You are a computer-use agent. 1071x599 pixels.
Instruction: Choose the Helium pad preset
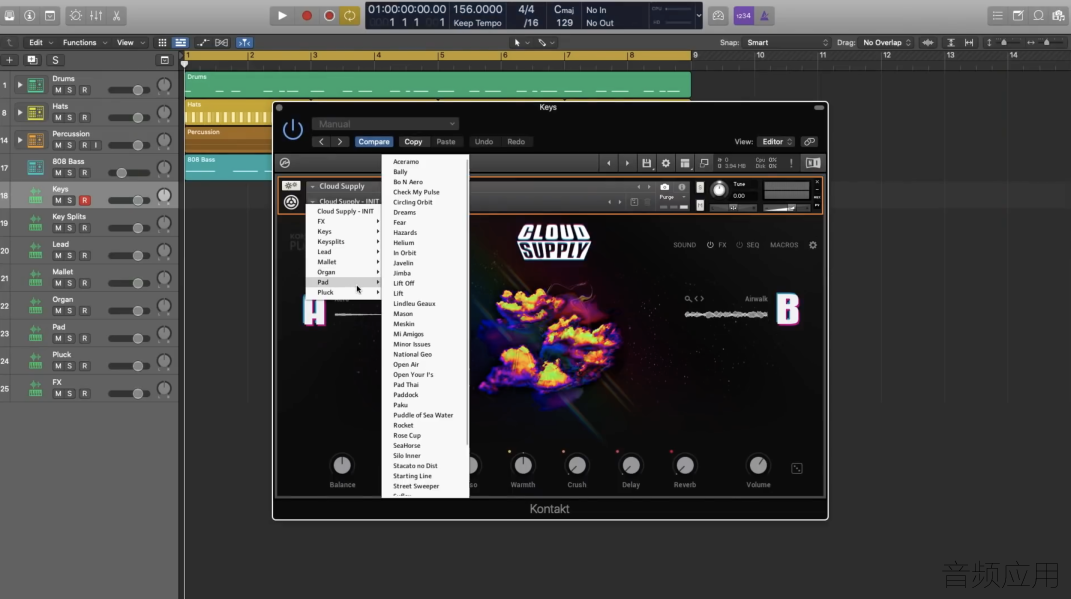point(404,242)
